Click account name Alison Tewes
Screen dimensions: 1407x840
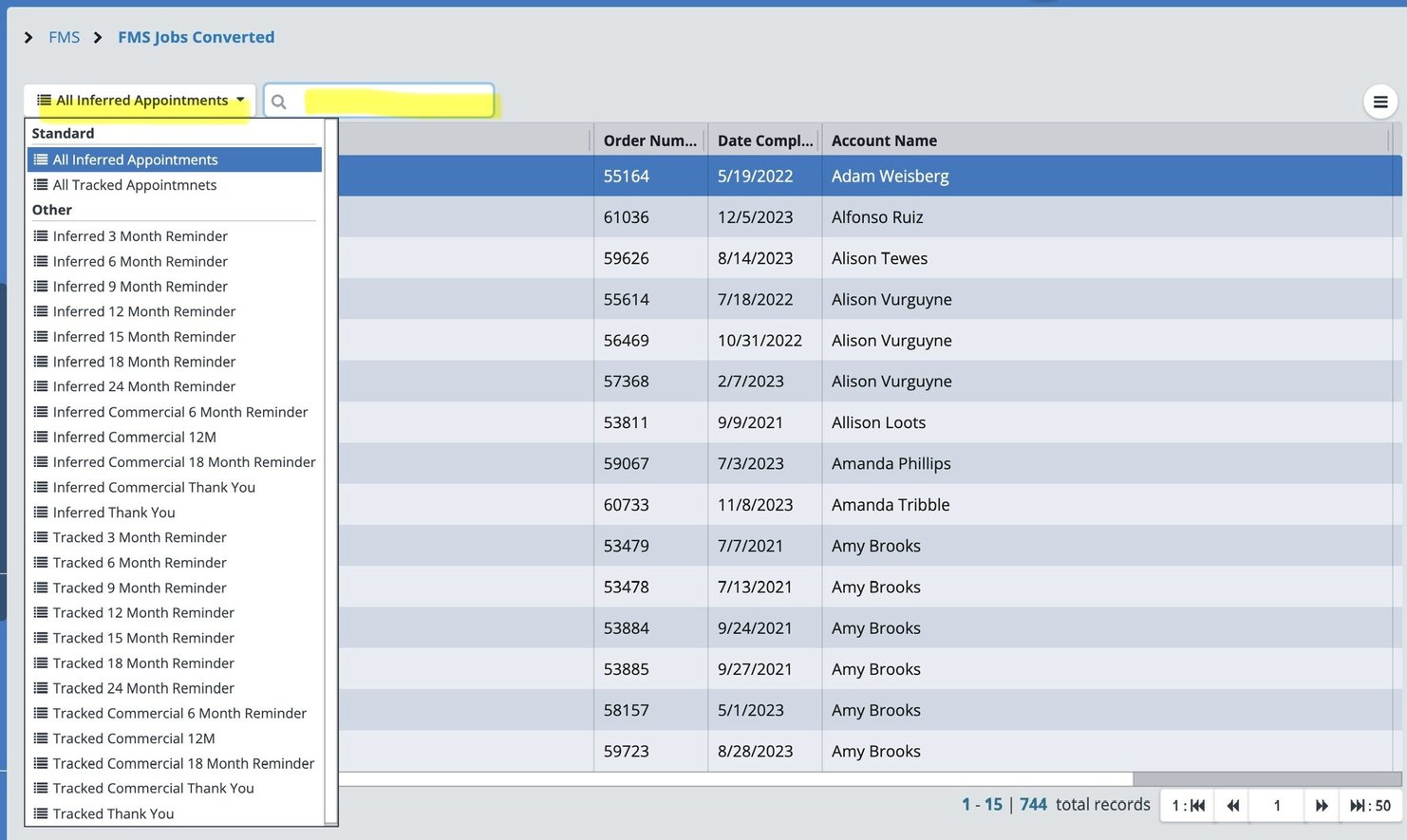pos(879,258)
